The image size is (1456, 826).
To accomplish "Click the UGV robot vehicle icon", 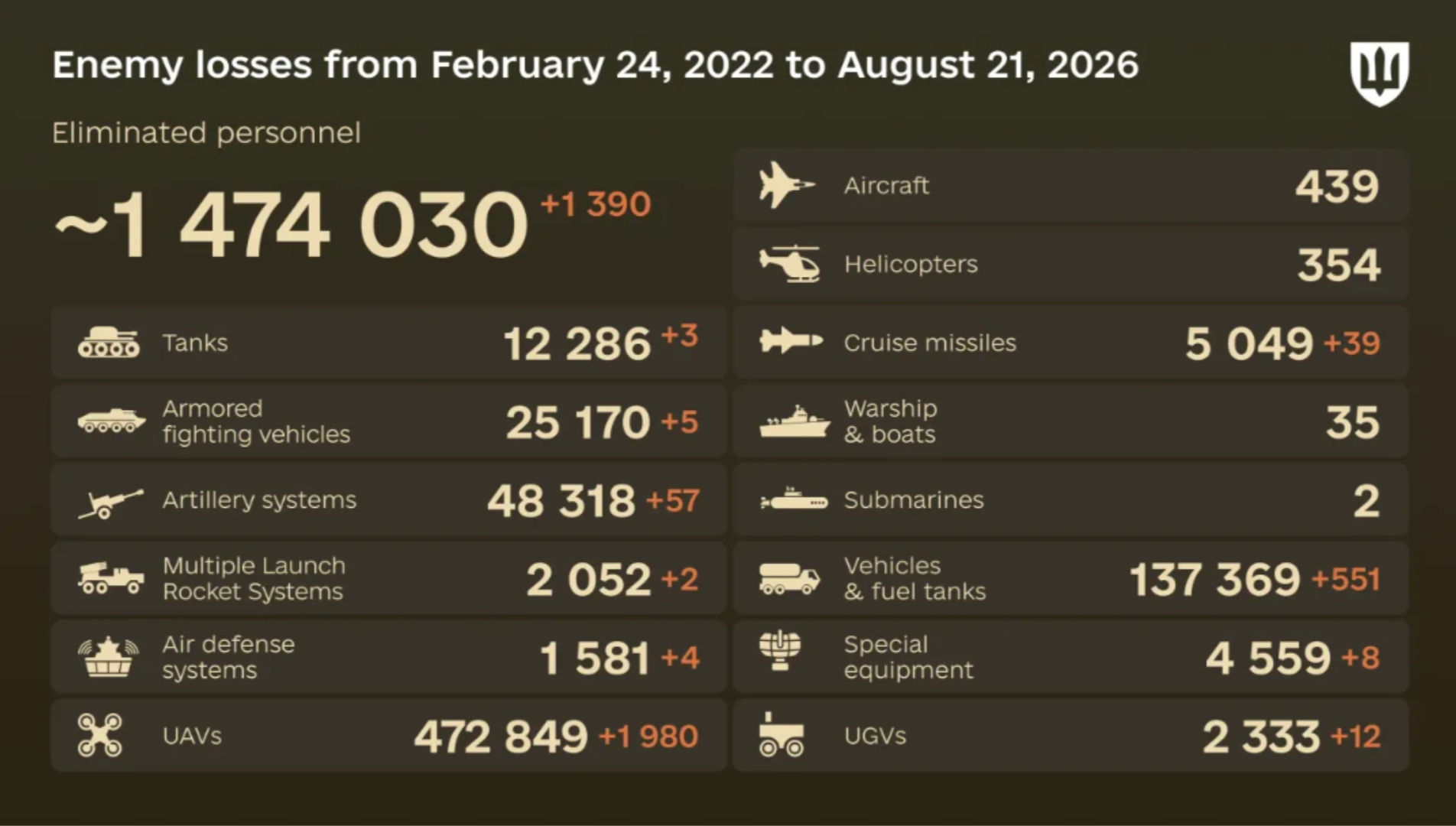I will point(781,734).
